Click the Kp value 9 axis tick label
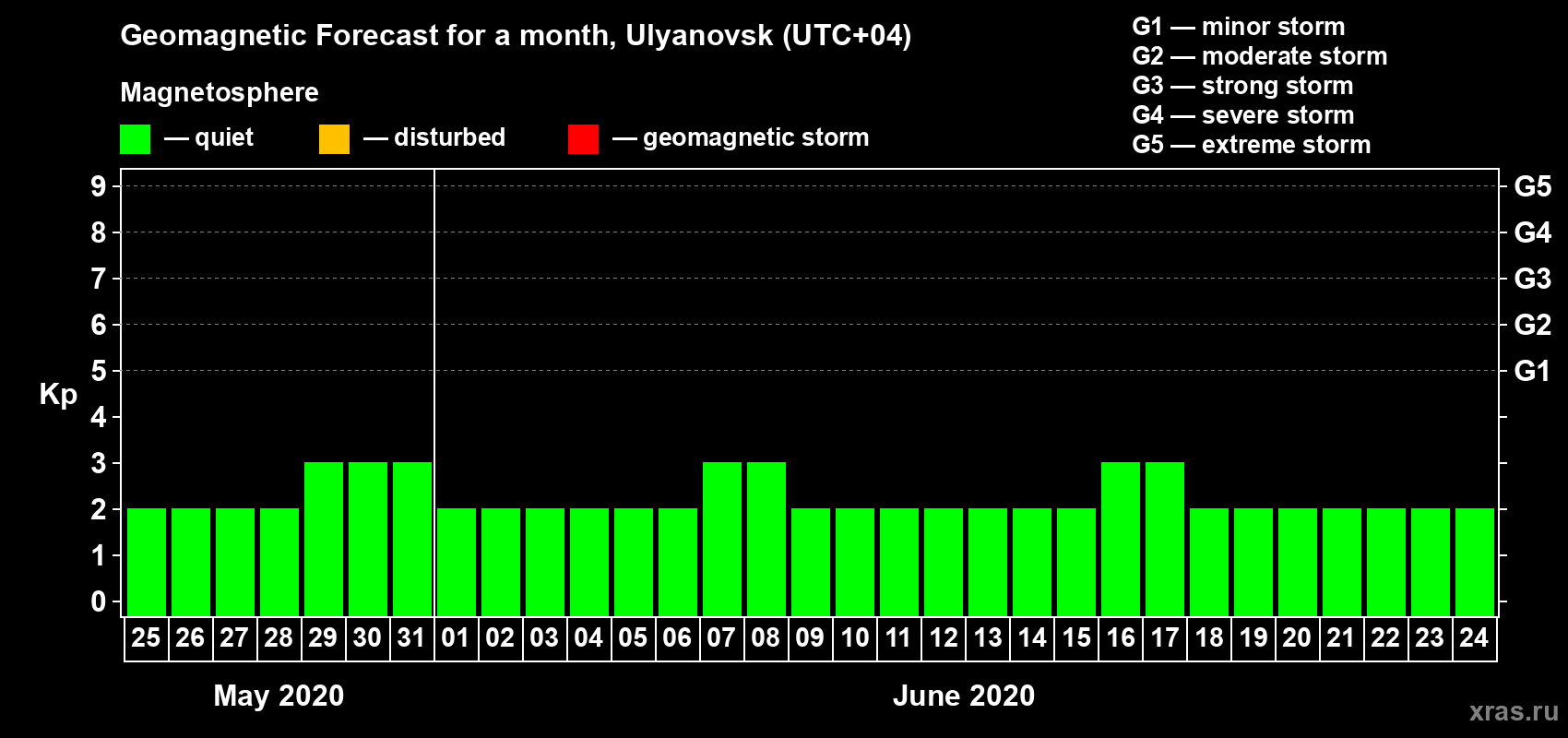1568x738 pixels. coord(99,186)
